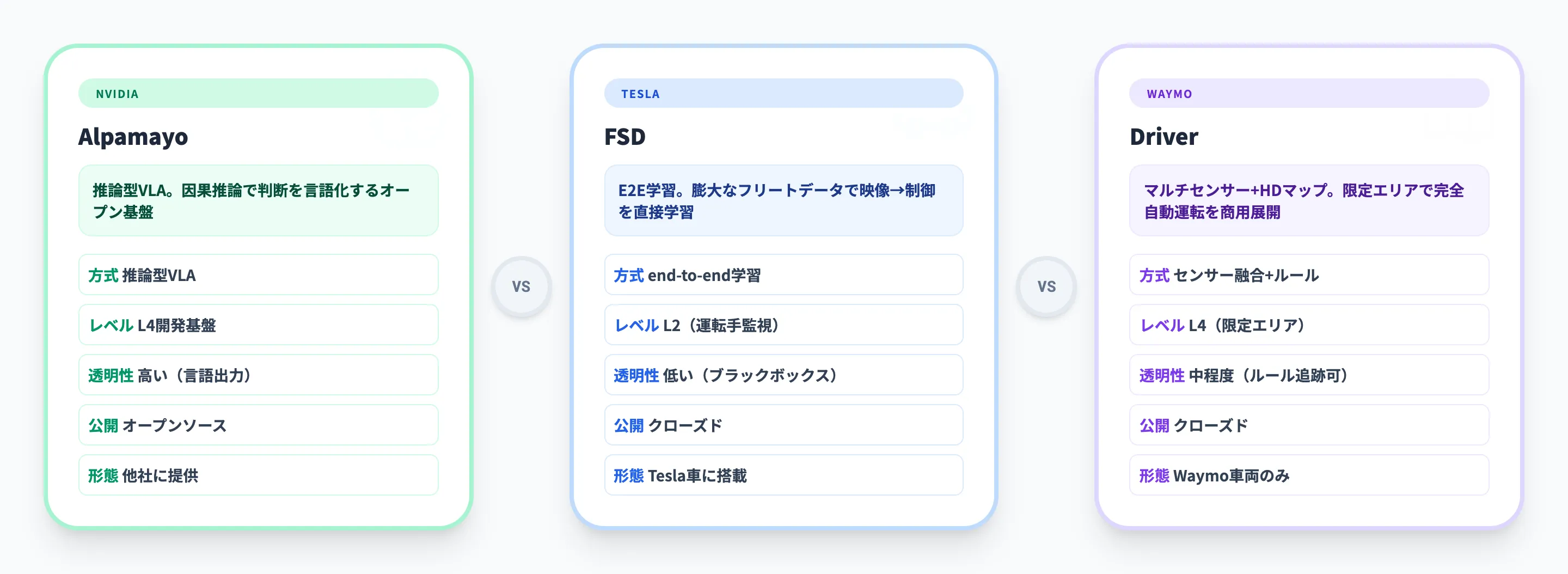Click the Alpamayo card heading

pyautogui.click(x=133, y=136)
